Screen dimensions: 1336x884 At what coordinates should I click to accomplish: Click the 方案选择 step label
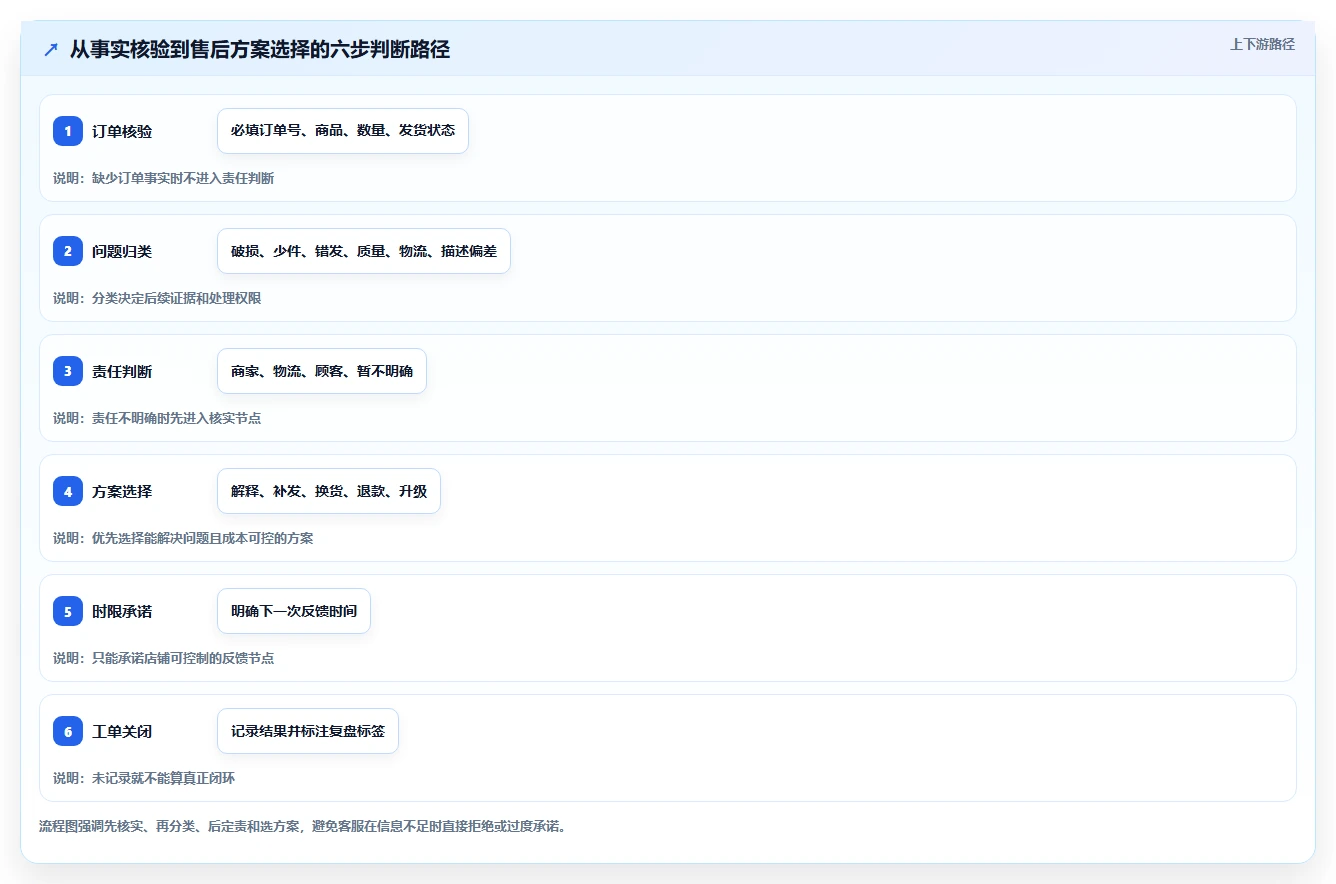point(122,491)
